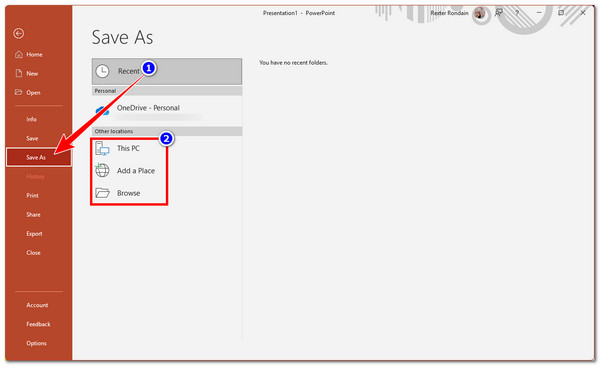Select OneDrive - Personal location
Image resolution: width=600 pixels, height=366 pixels.
point(167,111)
